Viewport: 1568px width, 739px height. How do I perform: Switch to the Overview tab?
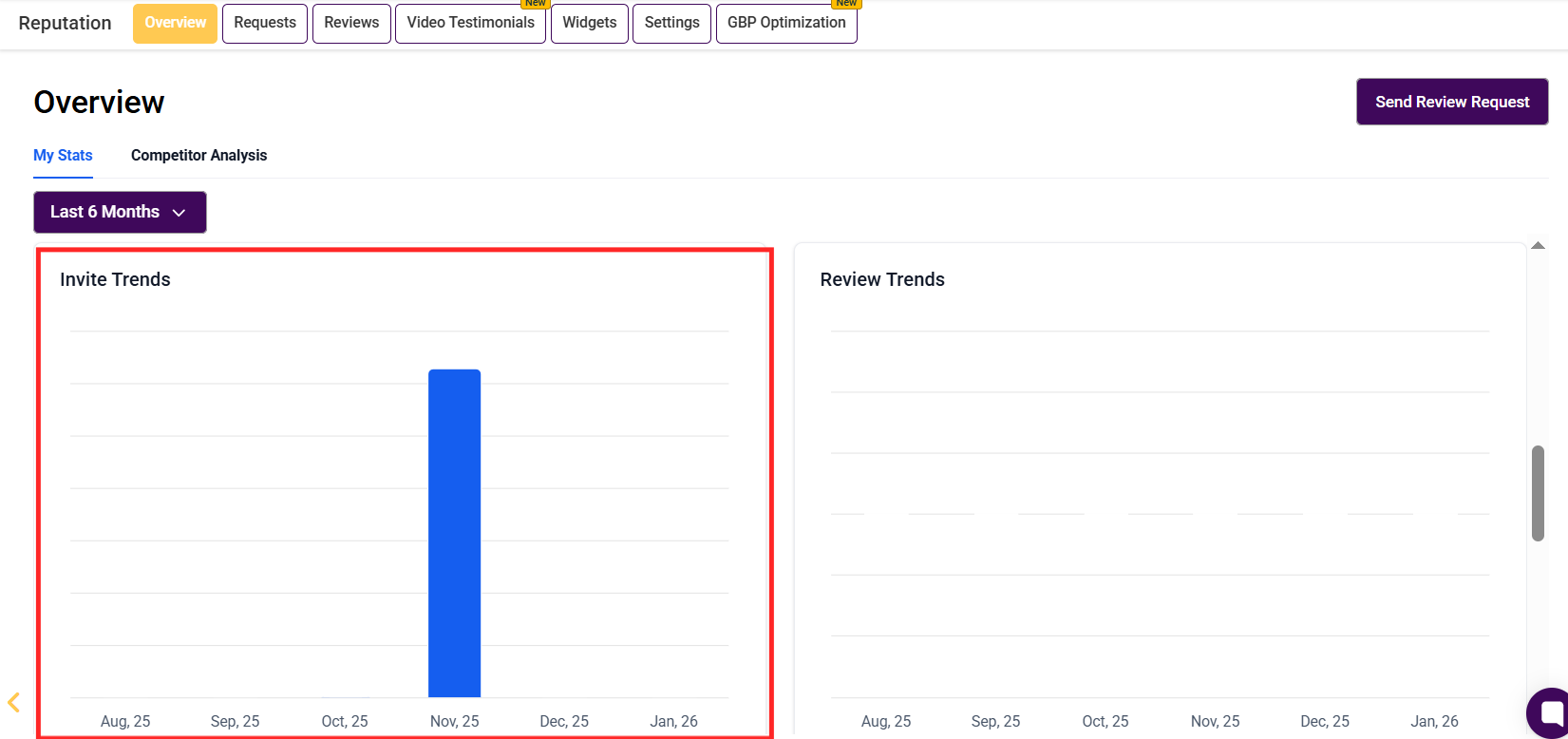click(175, 23)
